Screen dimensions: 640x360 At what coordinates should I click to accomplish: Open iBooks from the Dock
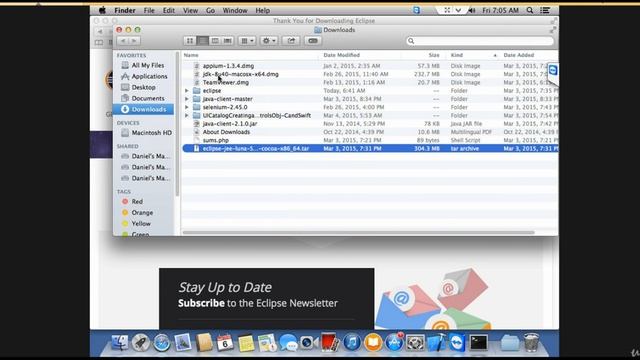[x=373, y=343]
